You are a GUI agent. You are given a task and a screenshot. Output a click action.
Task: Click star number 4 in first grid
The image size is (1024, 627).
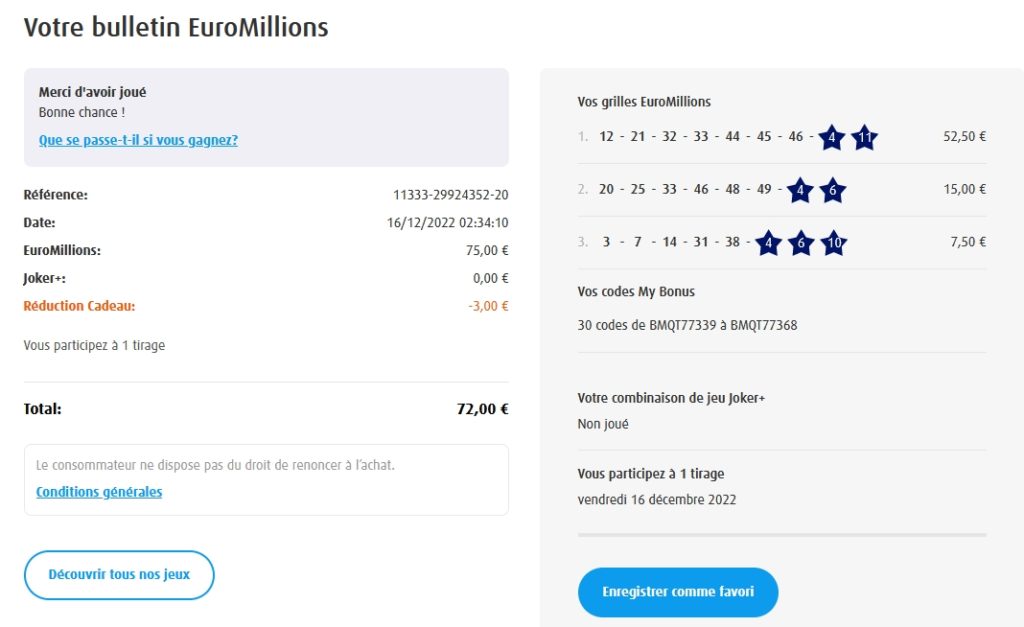(x=831, y=138)
